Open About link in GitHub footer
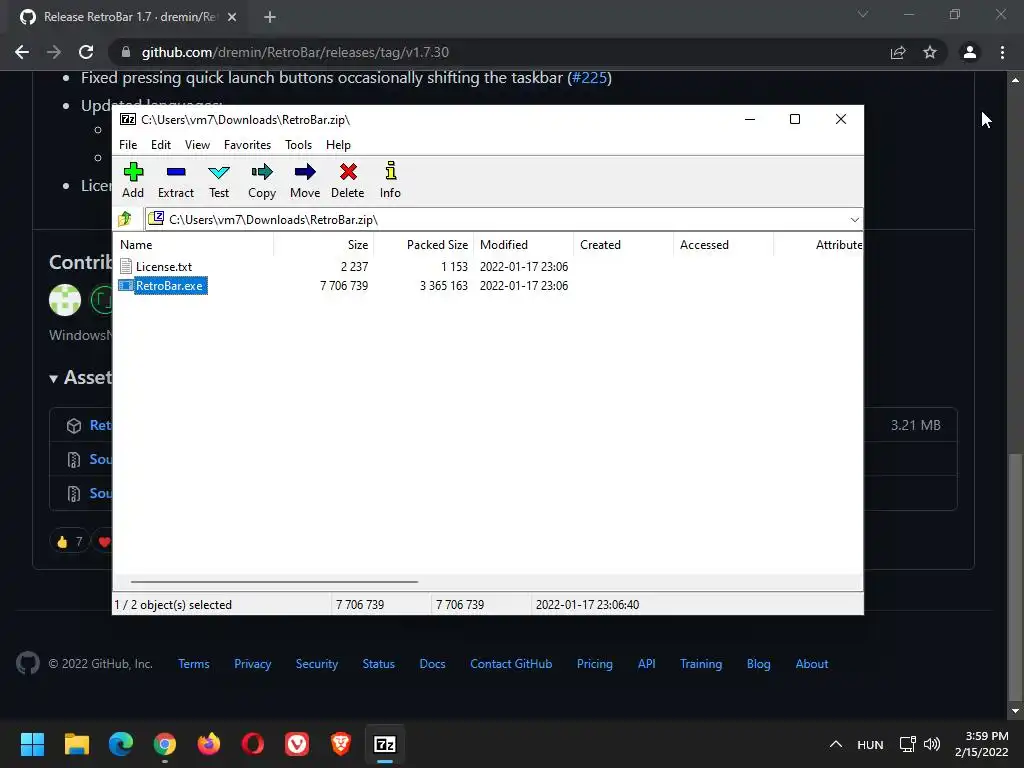 tap(812, 664)
